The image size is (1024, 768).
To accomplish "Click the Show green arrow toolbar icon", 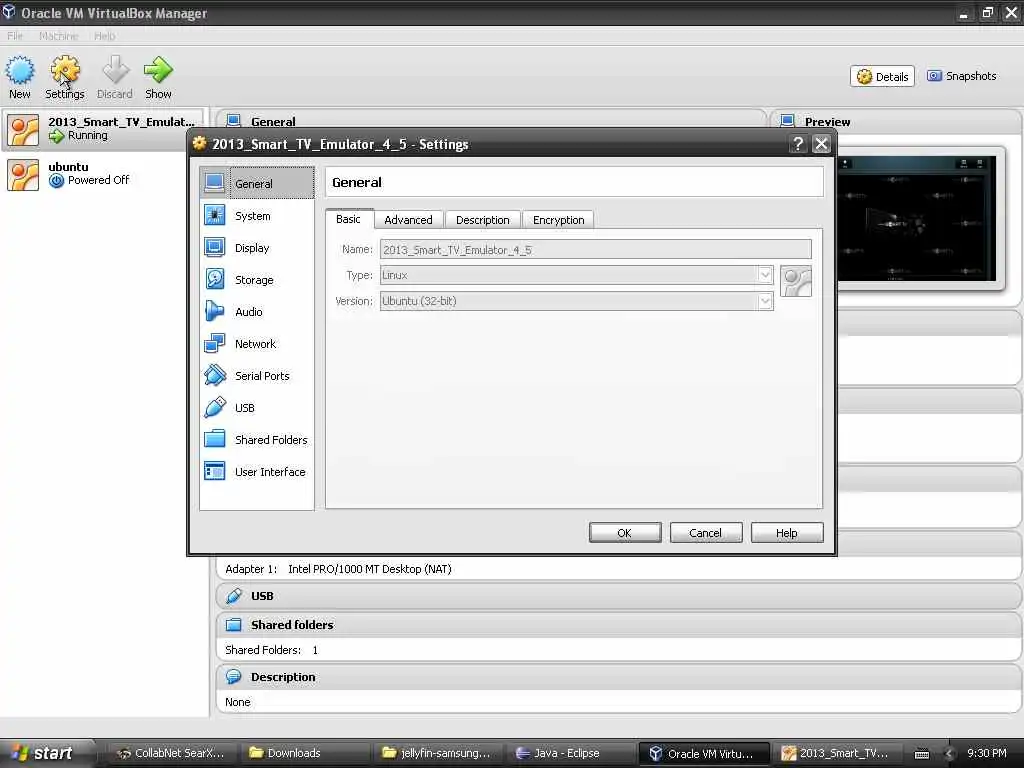I will (x=158, y=77).
